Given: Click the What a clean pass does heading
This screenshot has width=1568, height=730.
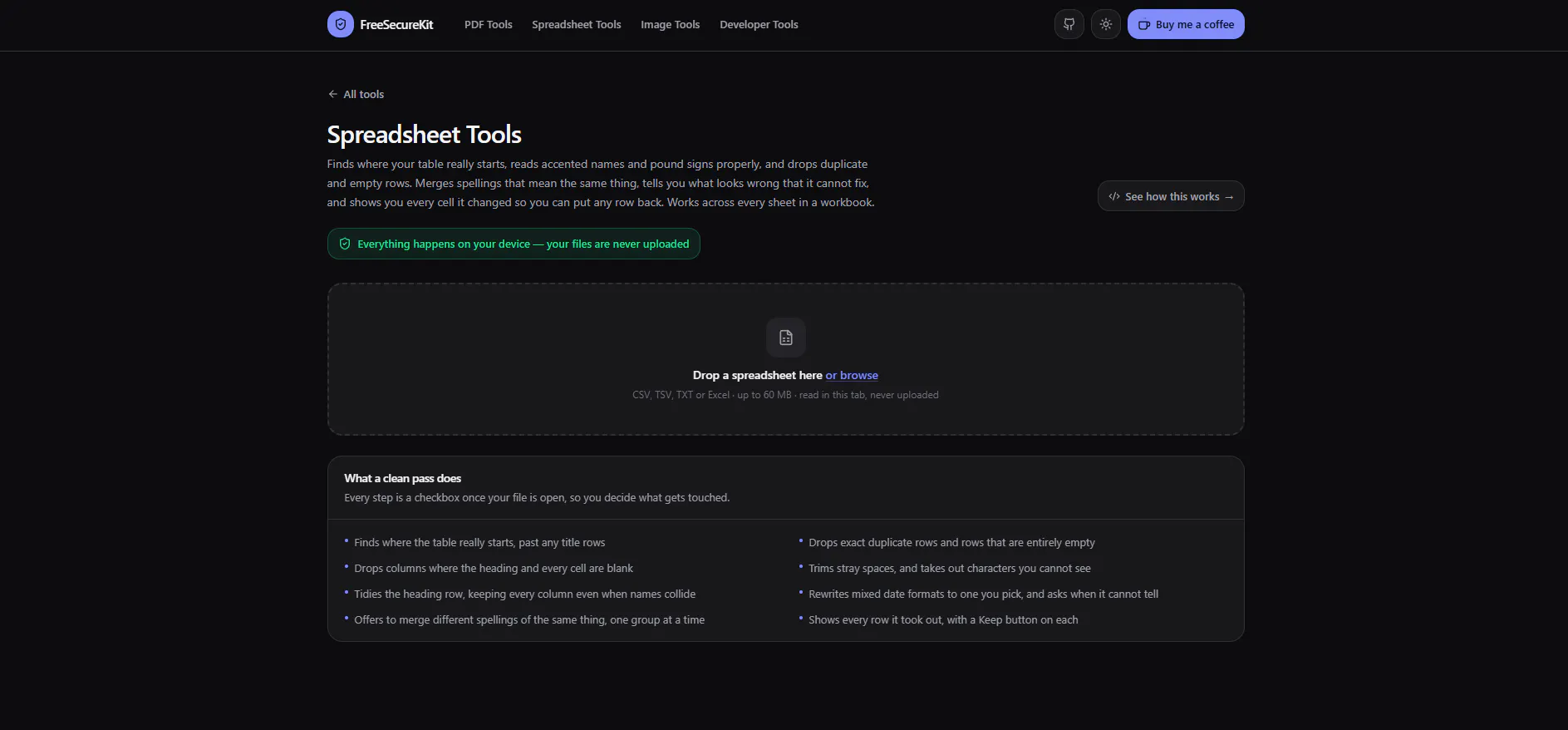Looking at the screenshot, I should (x=403, y=478).
